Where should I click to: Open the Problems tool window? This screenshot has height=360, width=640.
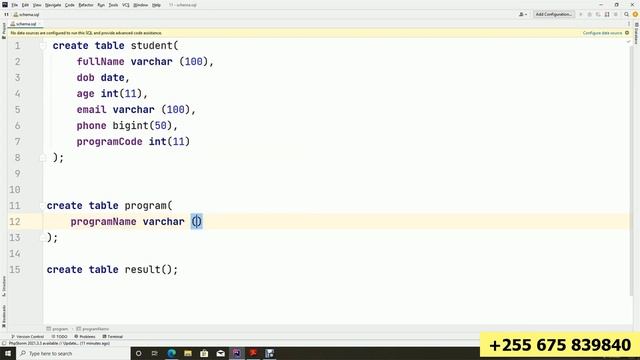tap(85, 336)
